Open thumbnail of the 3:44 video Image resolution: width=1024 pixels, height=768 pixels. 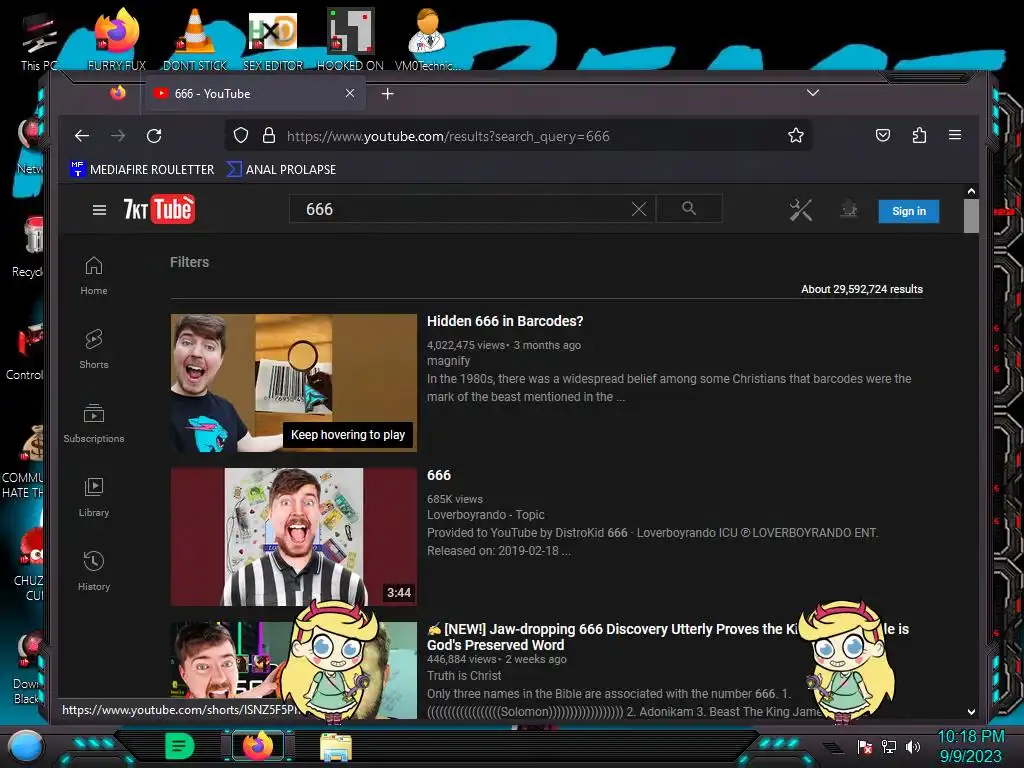294,537
